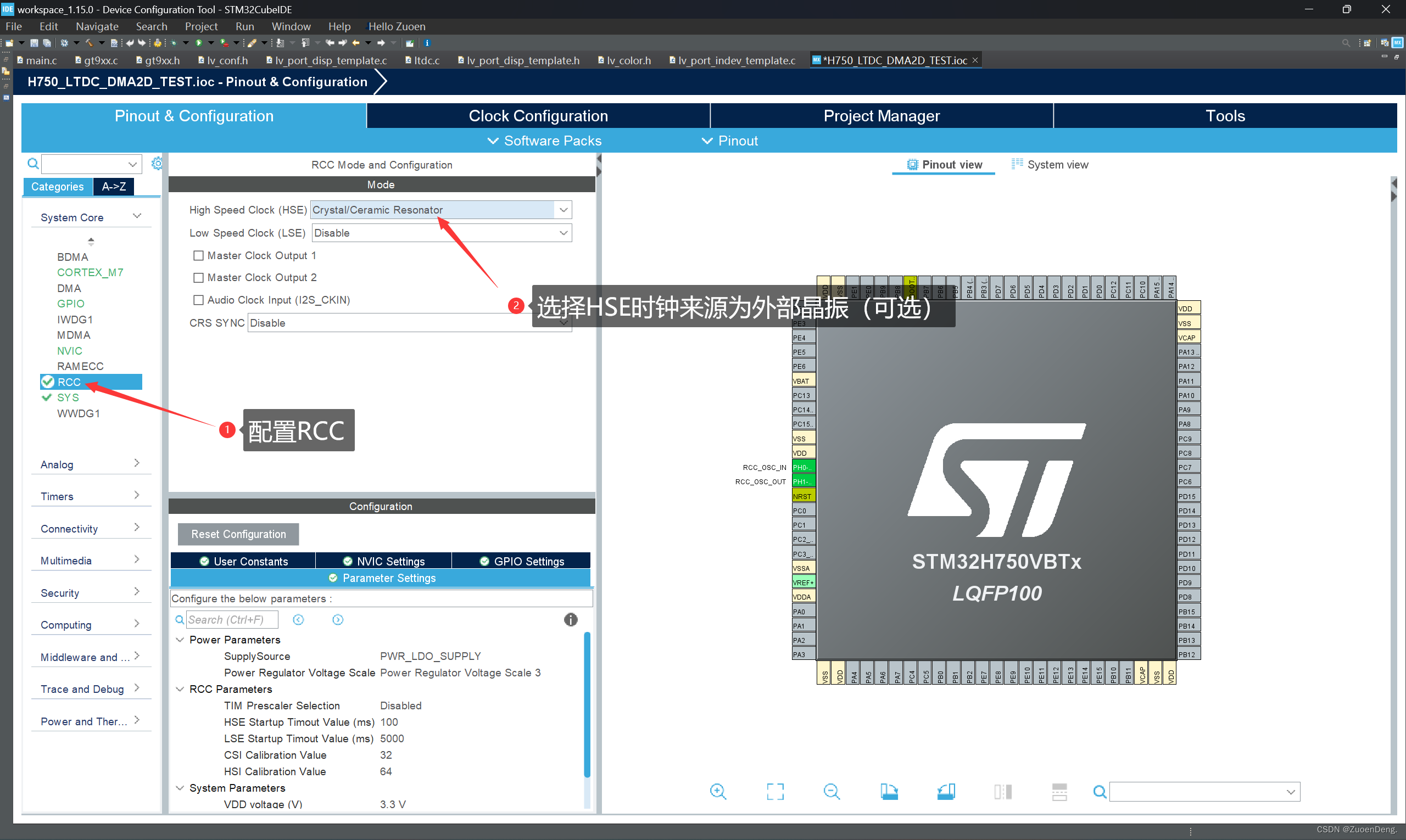Image resolution: width=1406 pixels, height=840 pixels.
Task: Click the category search input box
Action: (x=92, y=164)
